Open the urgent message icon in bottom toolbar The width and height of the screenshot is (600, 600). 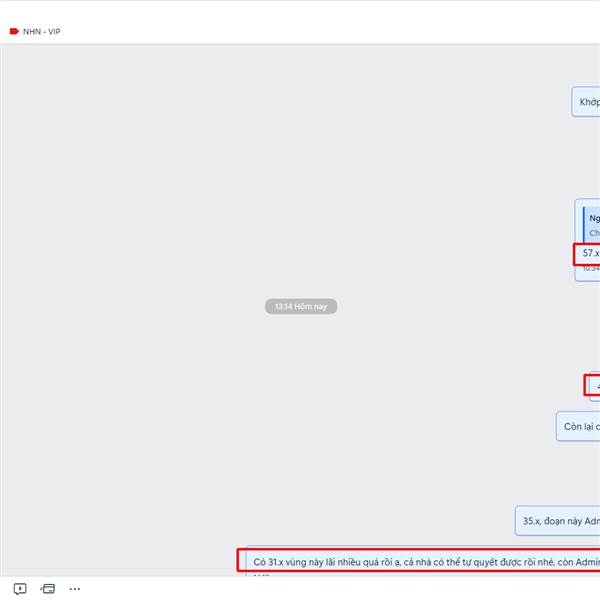tap(20, 589)
